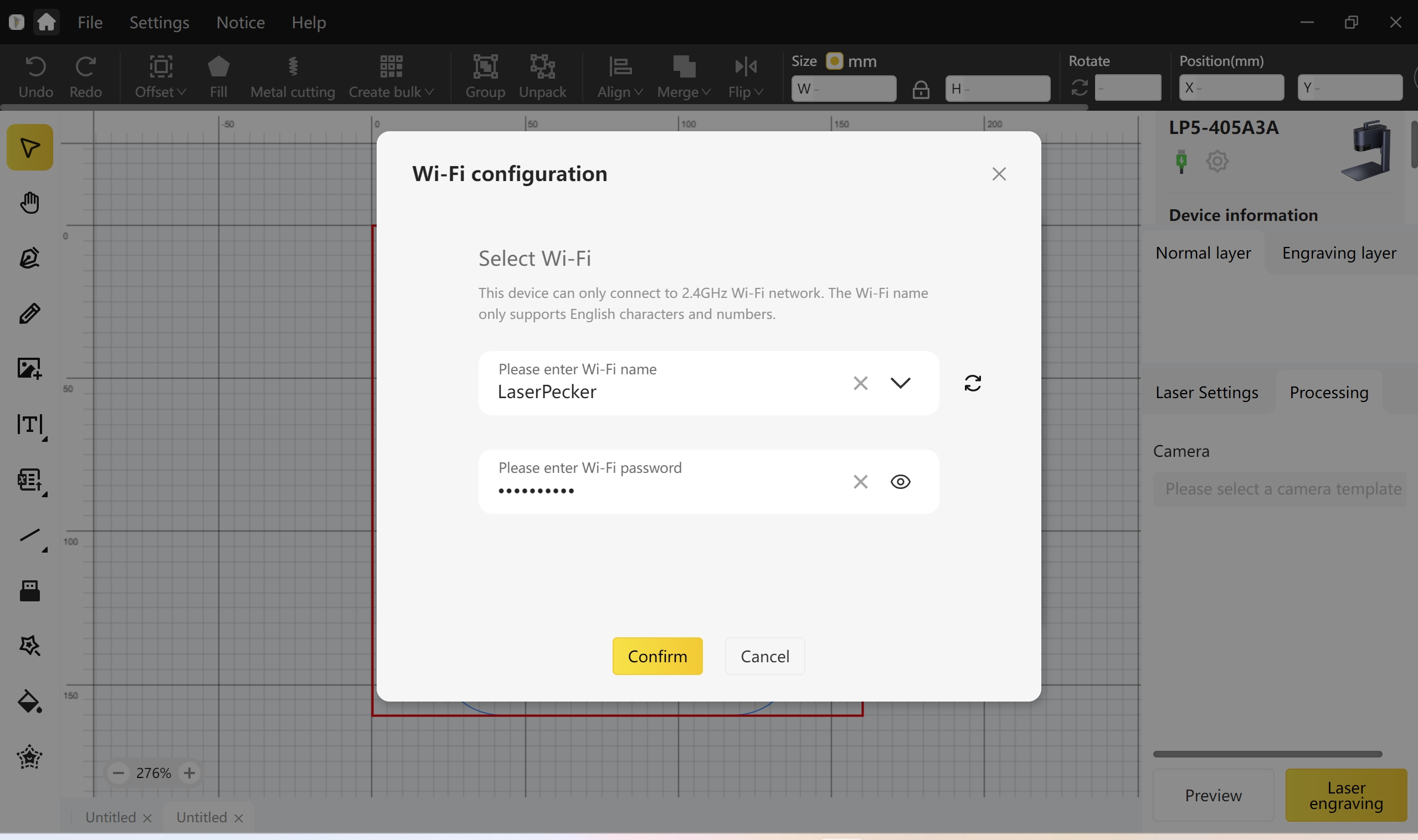Open device settings gear icon
The height and width of the screenshot is (840, 1418).
point(1216,161)
